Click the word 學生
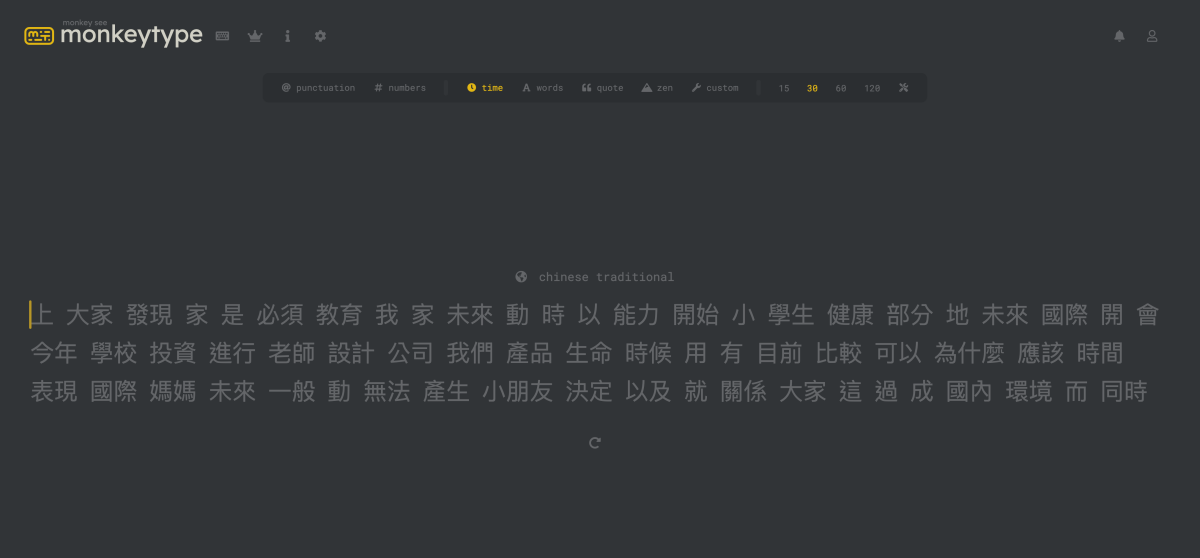The width and height of the screenshot is (1200, 558). click(x=791, y=315)
